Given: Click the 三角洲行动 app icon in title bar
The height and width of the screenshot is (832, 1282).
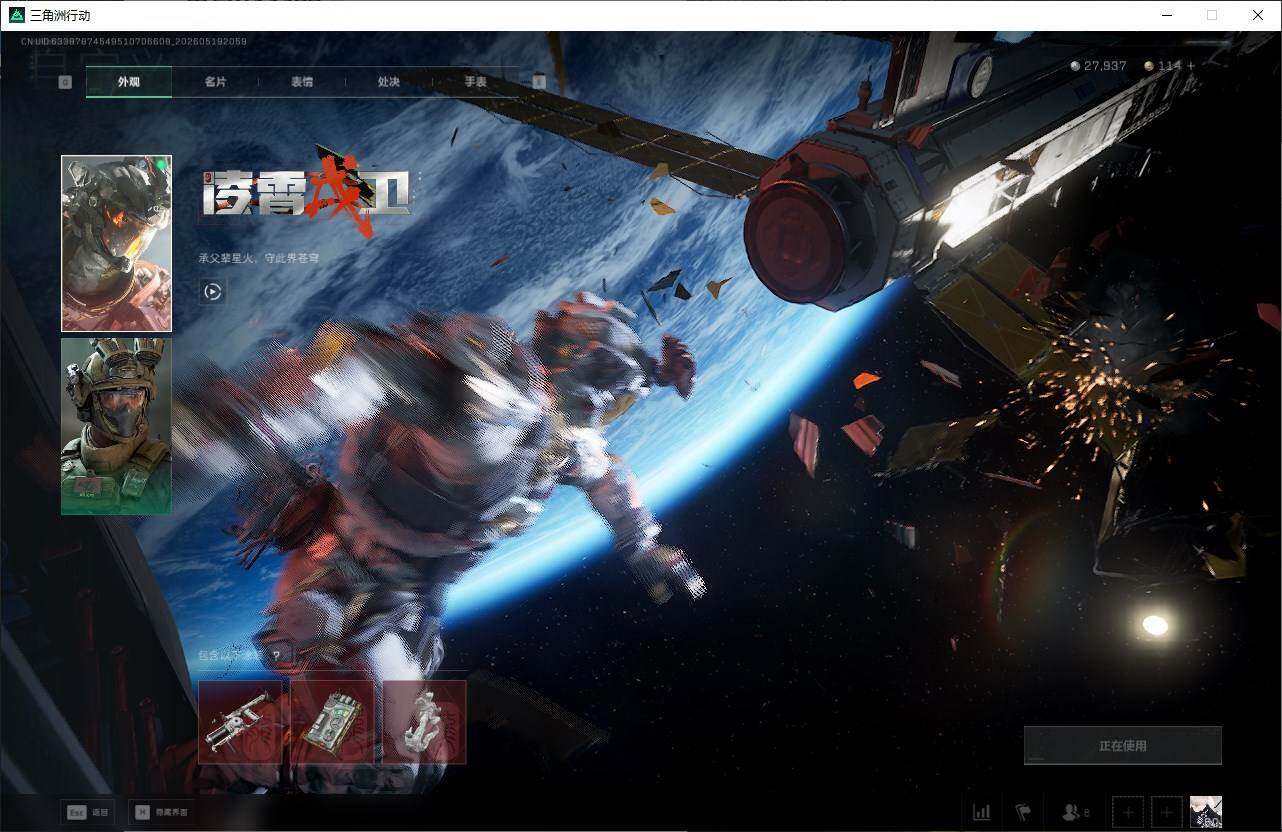Looking at the screenshot, I should pyautogui.click(x=16, y=15).
